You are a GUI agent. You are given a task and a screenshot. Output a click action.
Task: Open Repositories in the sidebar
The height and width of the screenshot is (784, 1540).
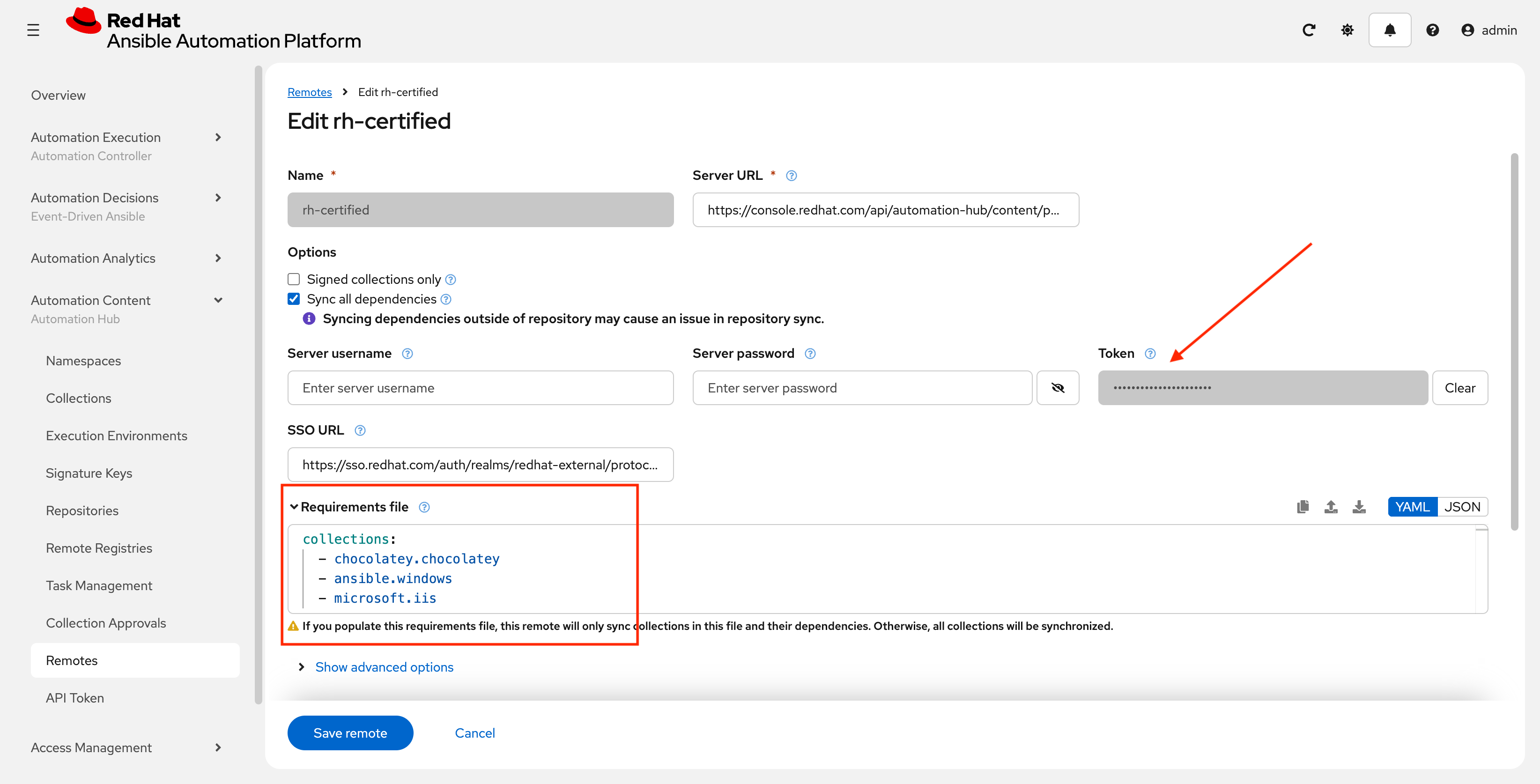(82, 510)
